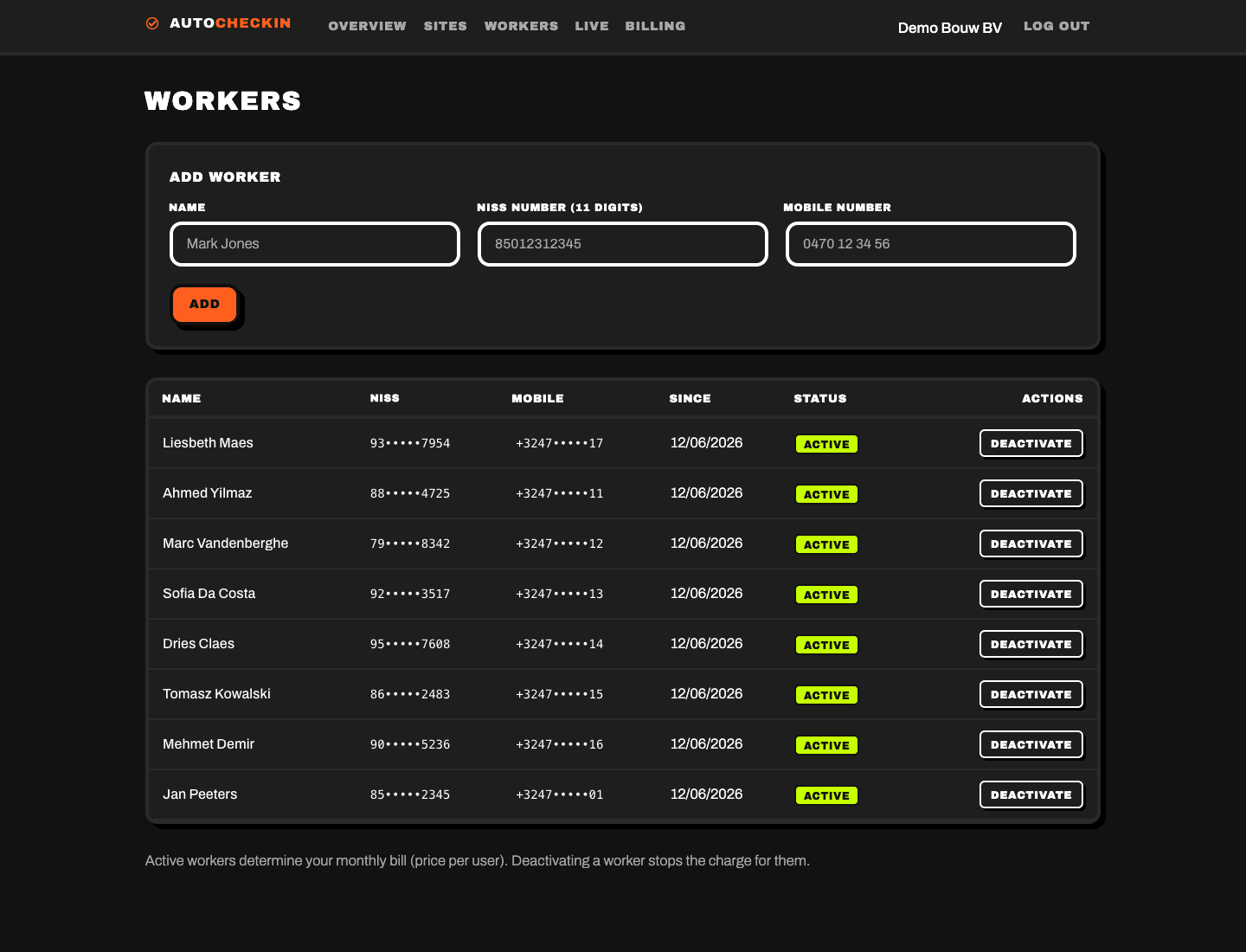Click the AutoCheckin brand name
Screen dimensions: 1246x952
(230, 23)
